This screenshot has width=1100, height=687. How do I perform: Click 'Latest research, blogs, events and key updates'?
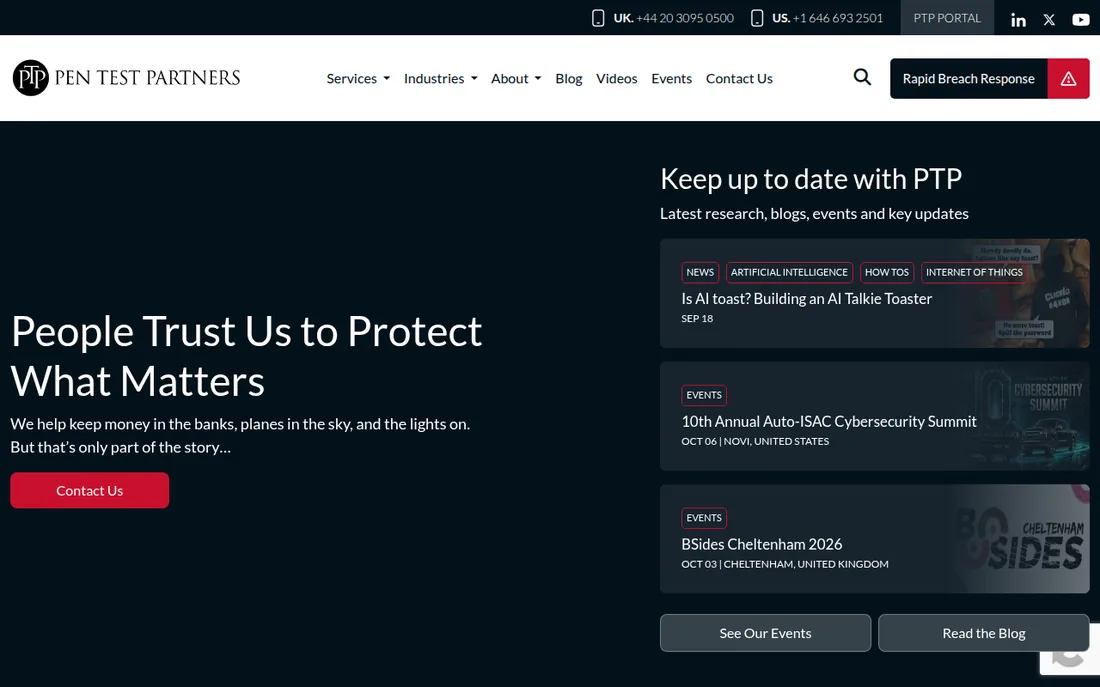pos(814,214)
